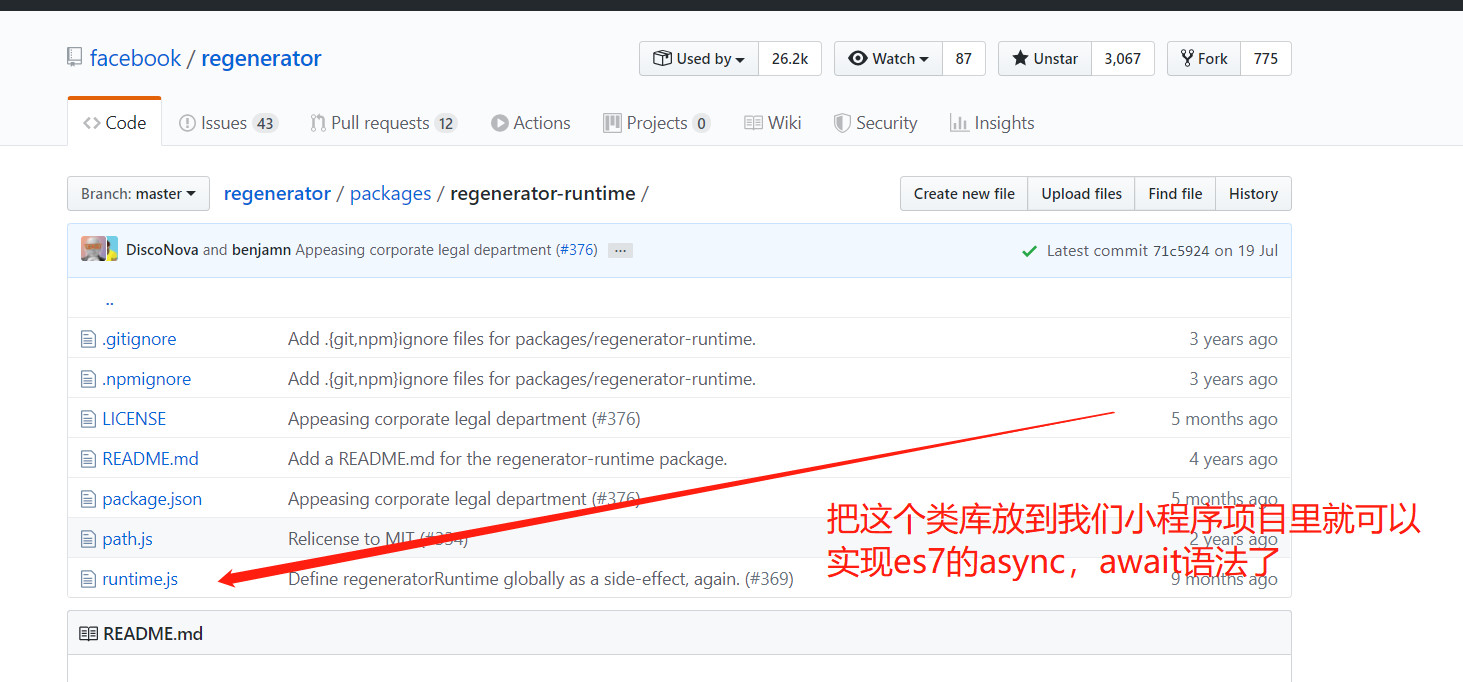Click the Fork button
1463x682 pixels.
(x=1204, y=59)
